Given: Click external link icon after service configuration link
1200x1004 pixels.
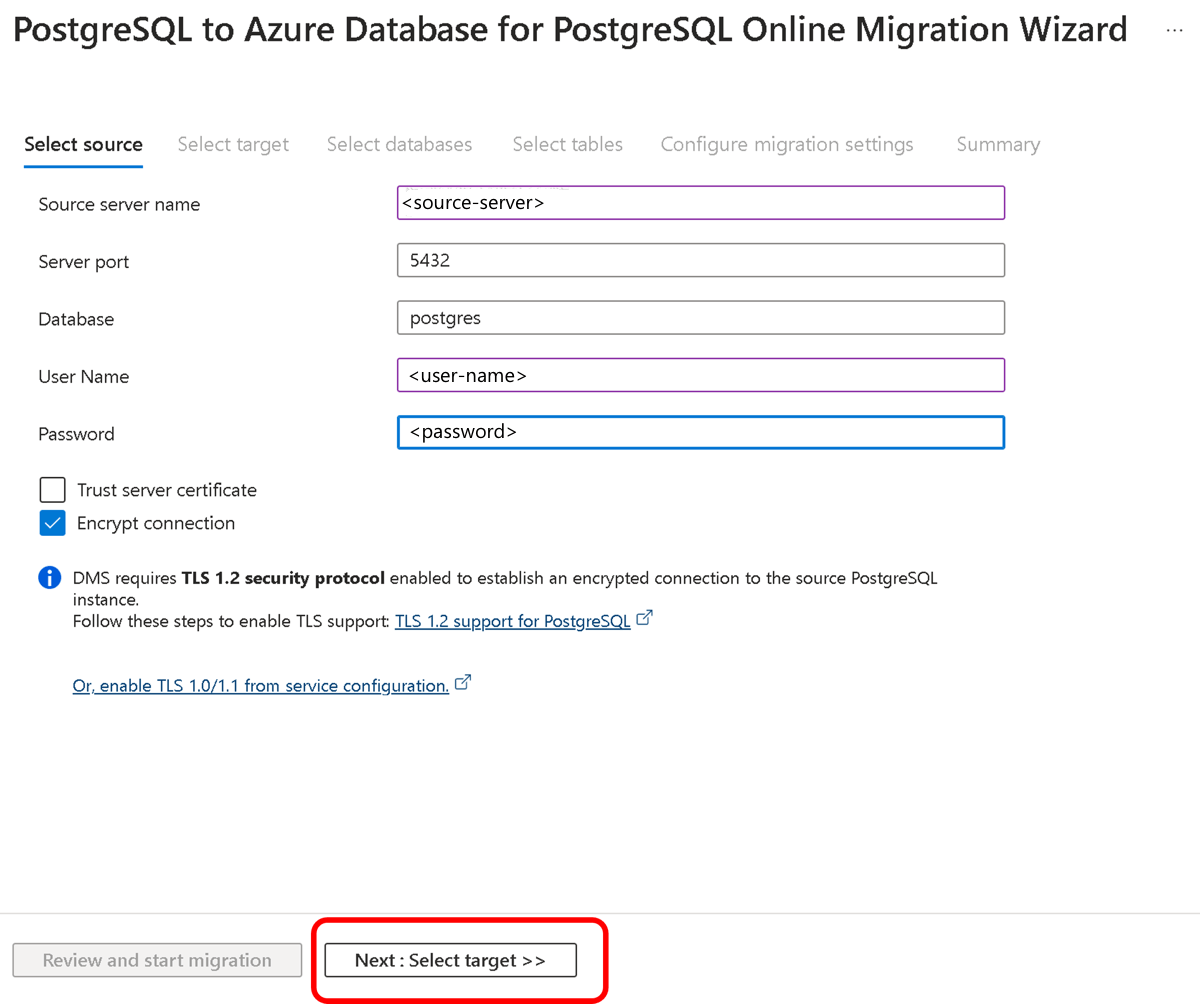Looking at the screenshot, I should [x=463, y=684].
